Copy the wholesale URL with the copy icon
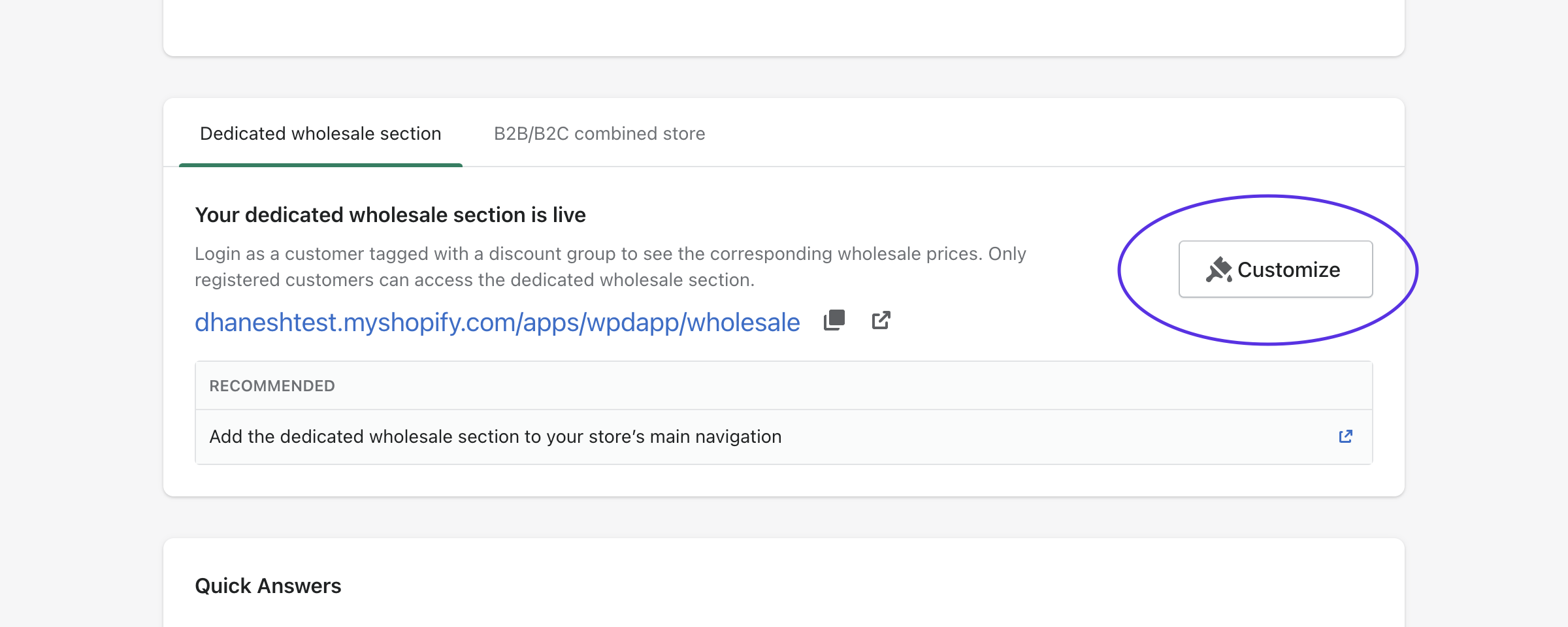 [834, 320]
